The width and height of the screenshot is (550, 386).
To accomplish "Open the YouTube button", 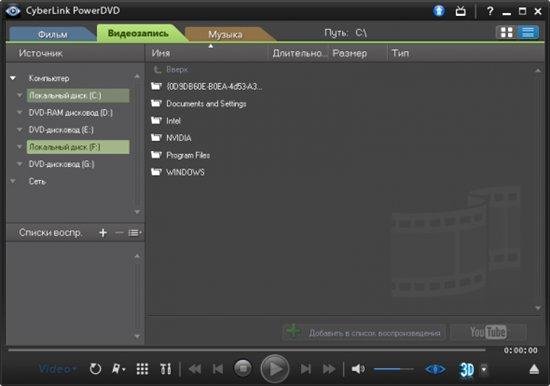I will (x=488, y=332).
